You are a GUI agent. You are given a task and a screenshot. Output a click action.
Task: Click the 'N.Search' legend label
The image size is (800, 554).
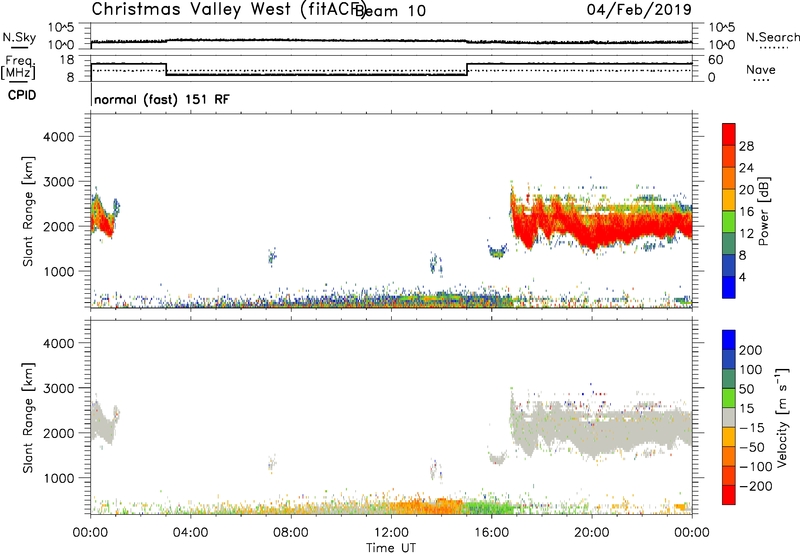[772, 37]
